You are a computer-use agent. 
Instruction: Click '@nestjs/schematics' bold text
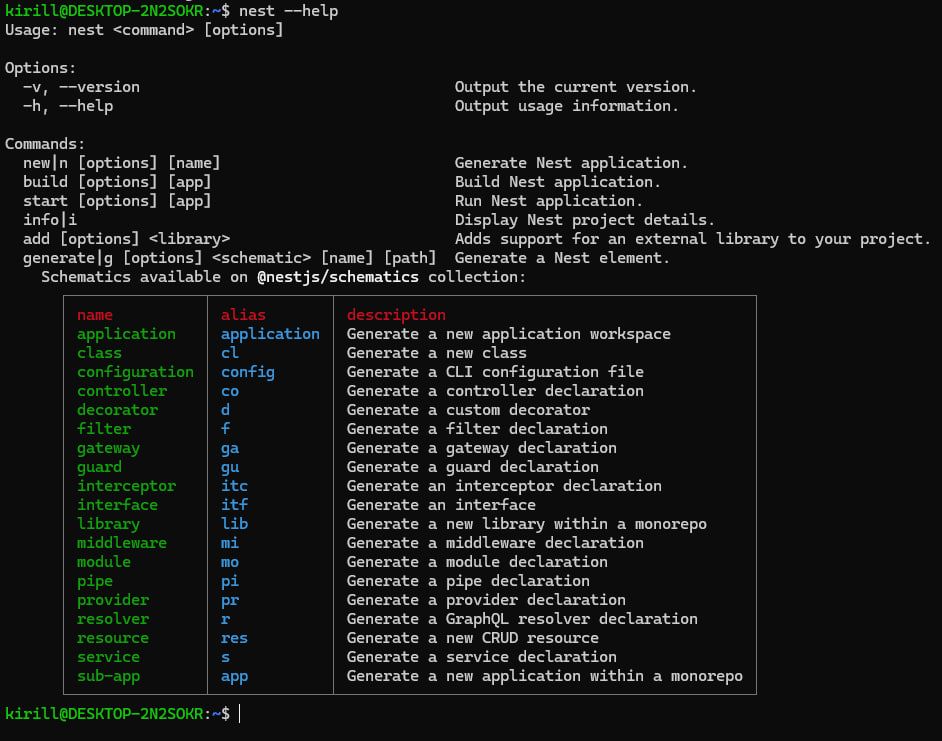[x=338, y=277]
